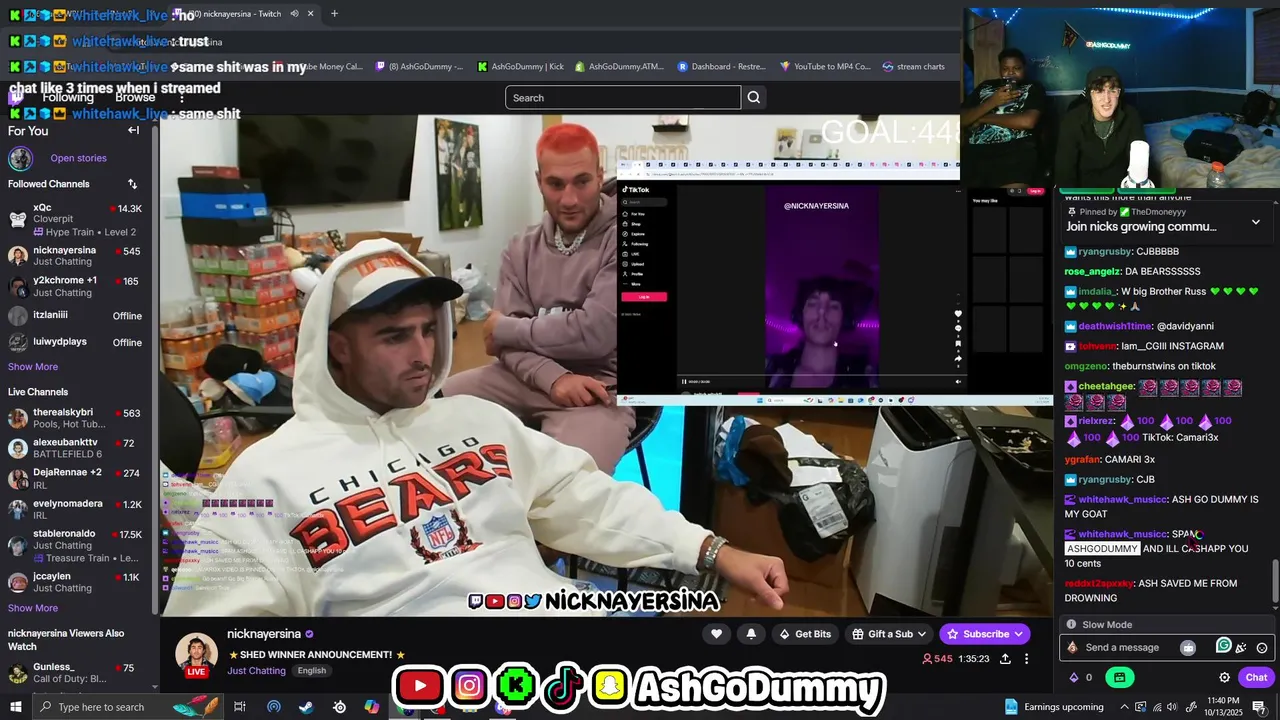Open the chat settings gear

tap(1224, 677)
